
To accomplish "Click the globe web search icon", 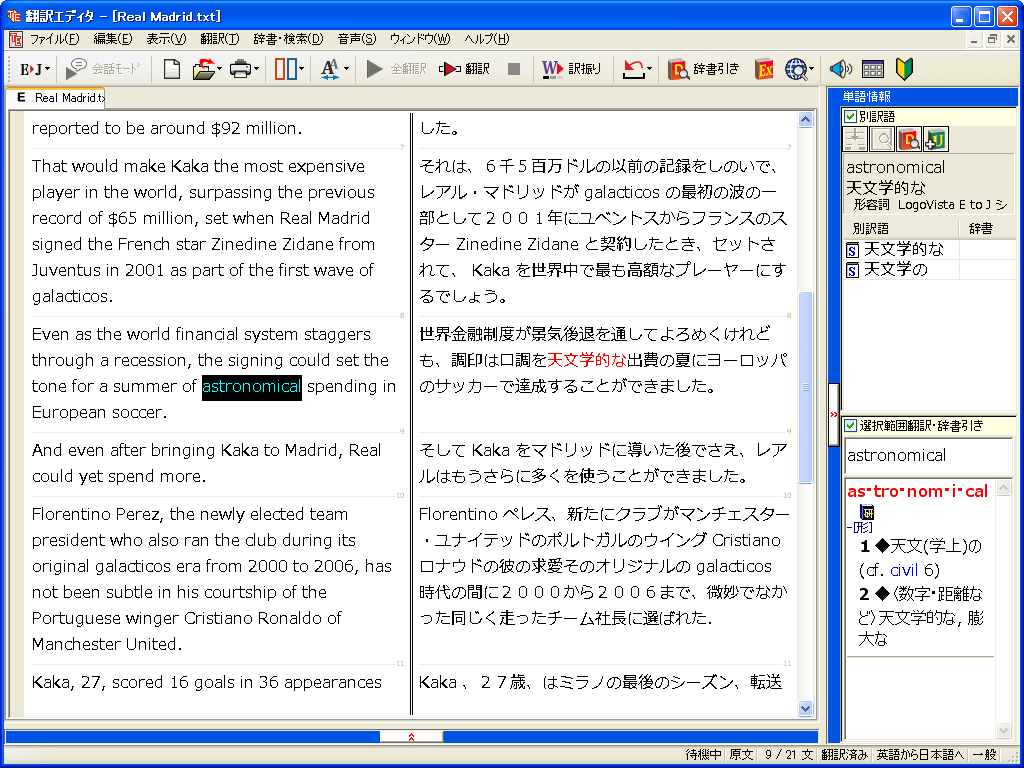I will (796, 69).
